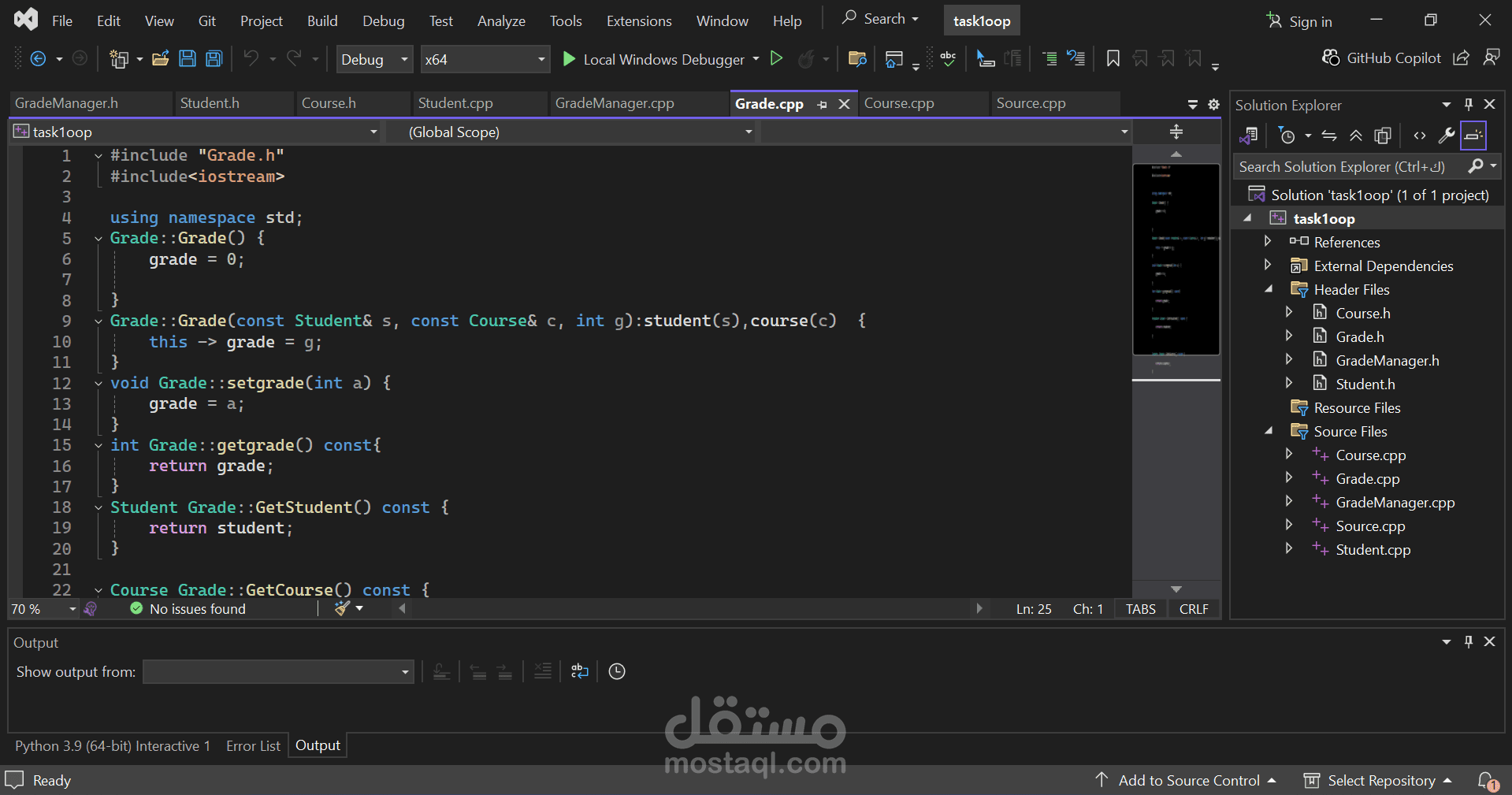Click the Pending Changes Filter clock icon

1287,136
